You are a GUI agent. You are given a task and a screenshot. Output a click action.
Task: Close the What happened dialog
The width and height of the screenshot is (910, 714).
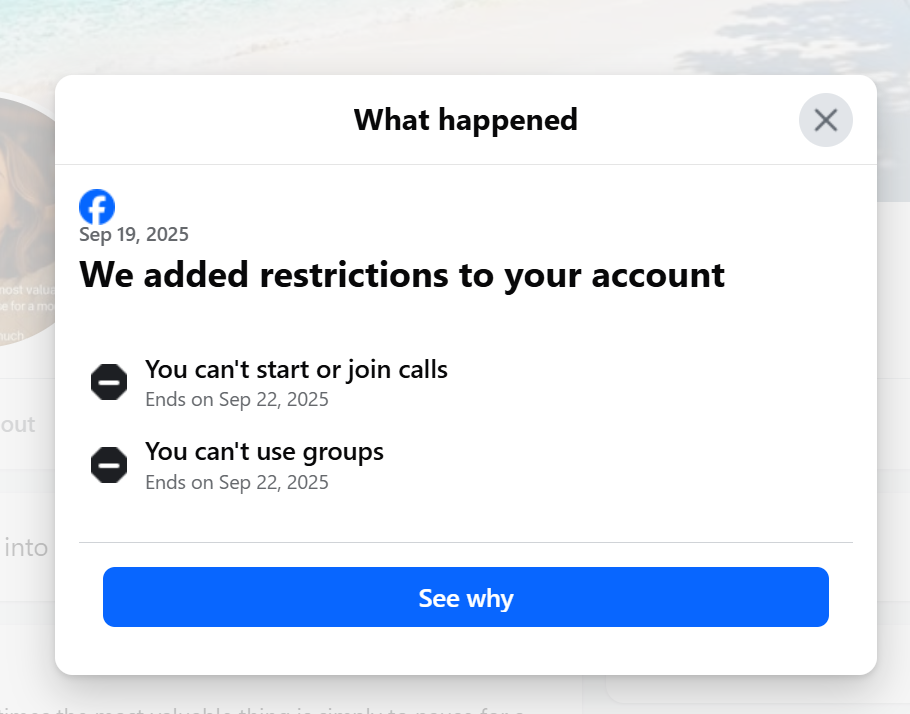pos(825,120)
